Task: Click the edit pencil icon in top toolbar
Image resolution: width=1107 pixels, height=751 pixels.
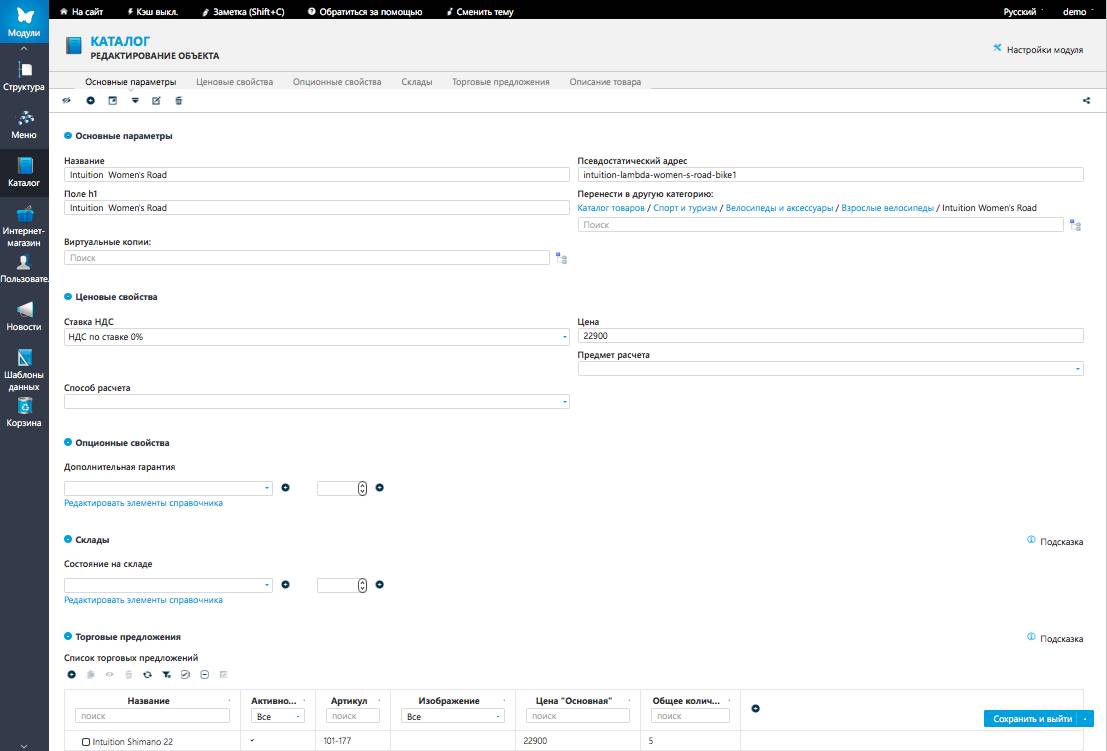Action: [156, 100]
